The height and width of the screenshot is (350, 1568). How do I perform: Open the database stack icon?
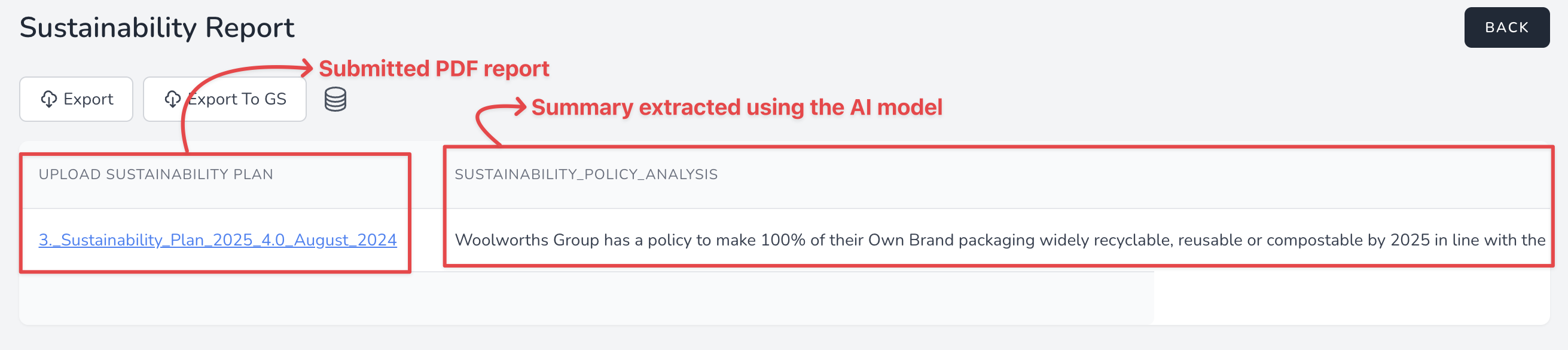click(335, 99)
